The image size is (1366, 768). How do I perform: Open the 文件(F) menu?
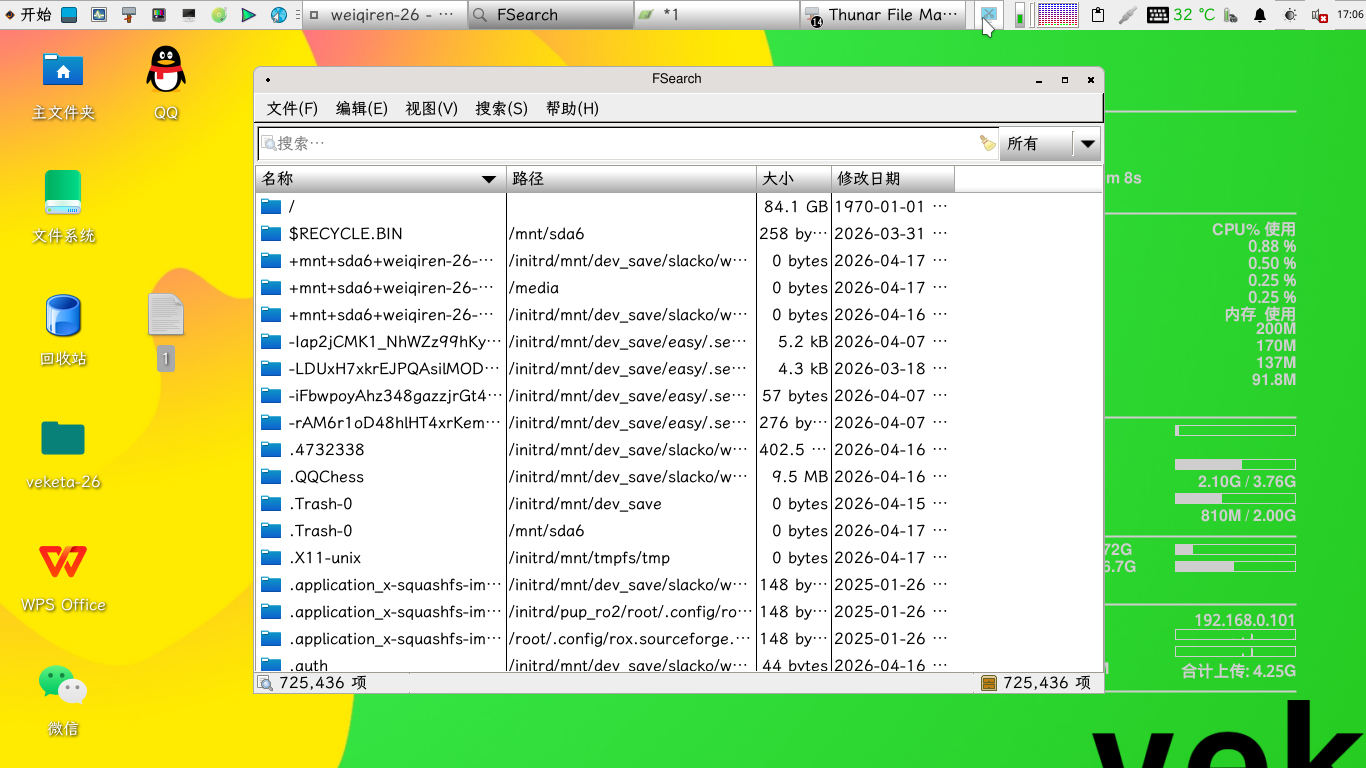(292, 108)
